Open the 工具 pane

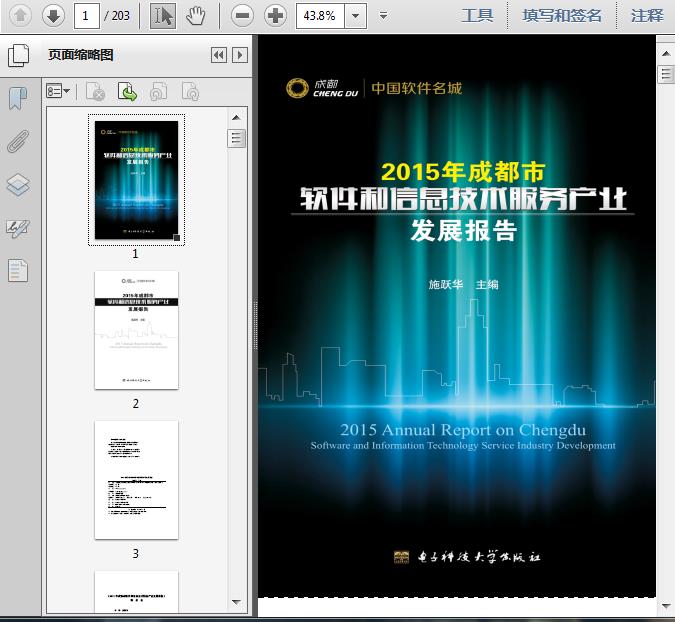tap(477, 16)
